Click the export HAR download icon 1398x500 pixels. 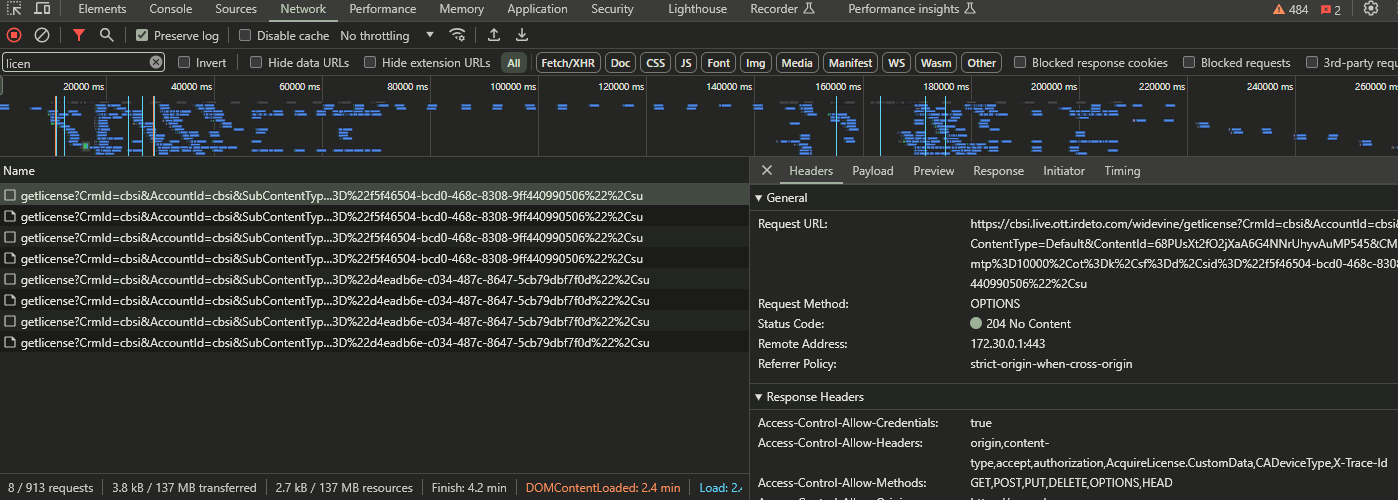pyautogui.click(x=521, y=35)
